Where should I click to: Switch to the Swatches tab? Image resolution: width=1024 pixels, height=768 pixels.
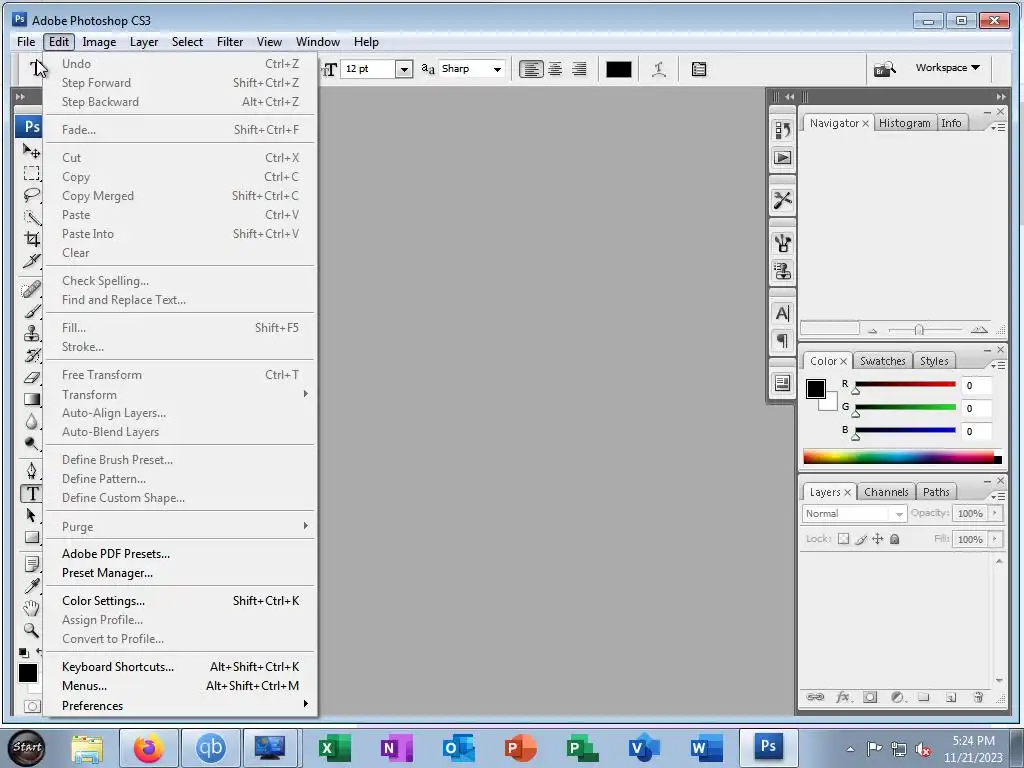[882, 361]
